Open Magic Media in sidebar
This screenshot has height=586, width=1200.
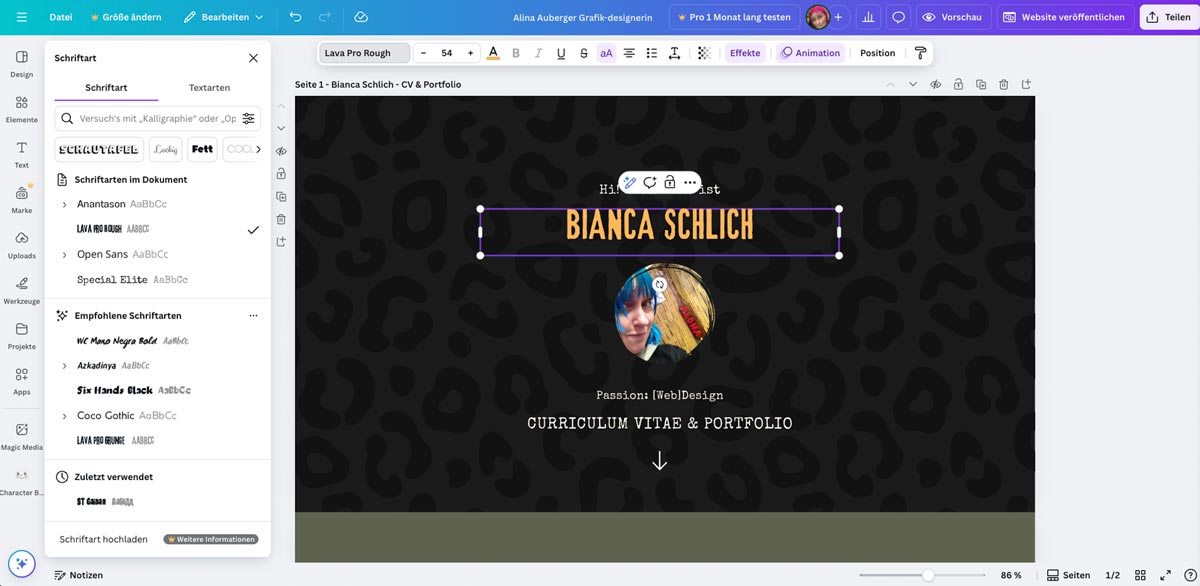tap(22, 435)
